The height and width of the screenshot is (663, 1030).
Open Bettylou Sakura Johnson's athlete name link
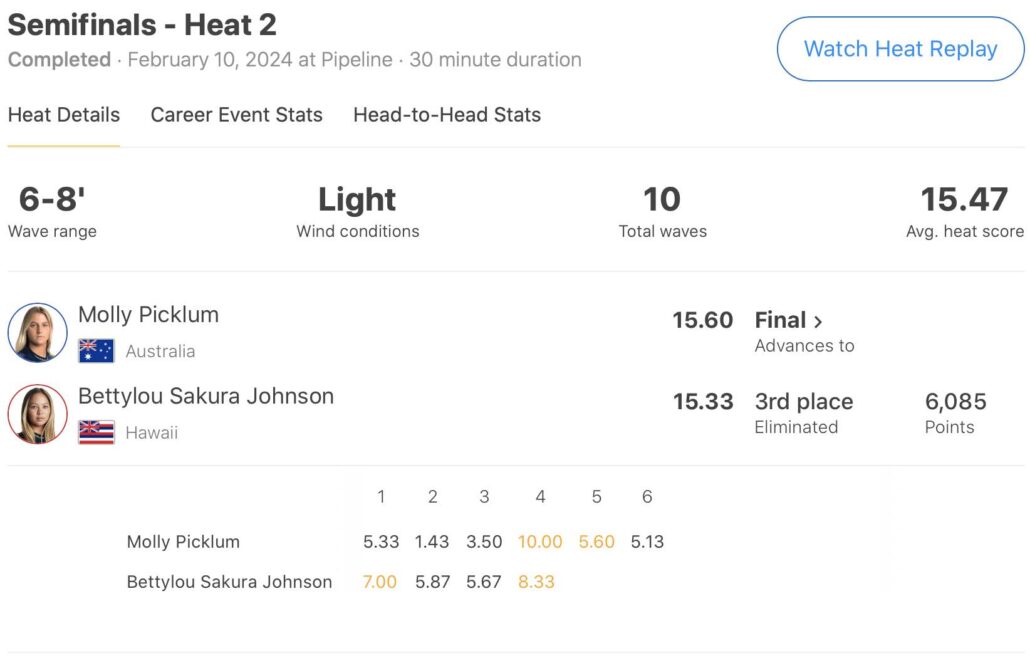point(206,396)
